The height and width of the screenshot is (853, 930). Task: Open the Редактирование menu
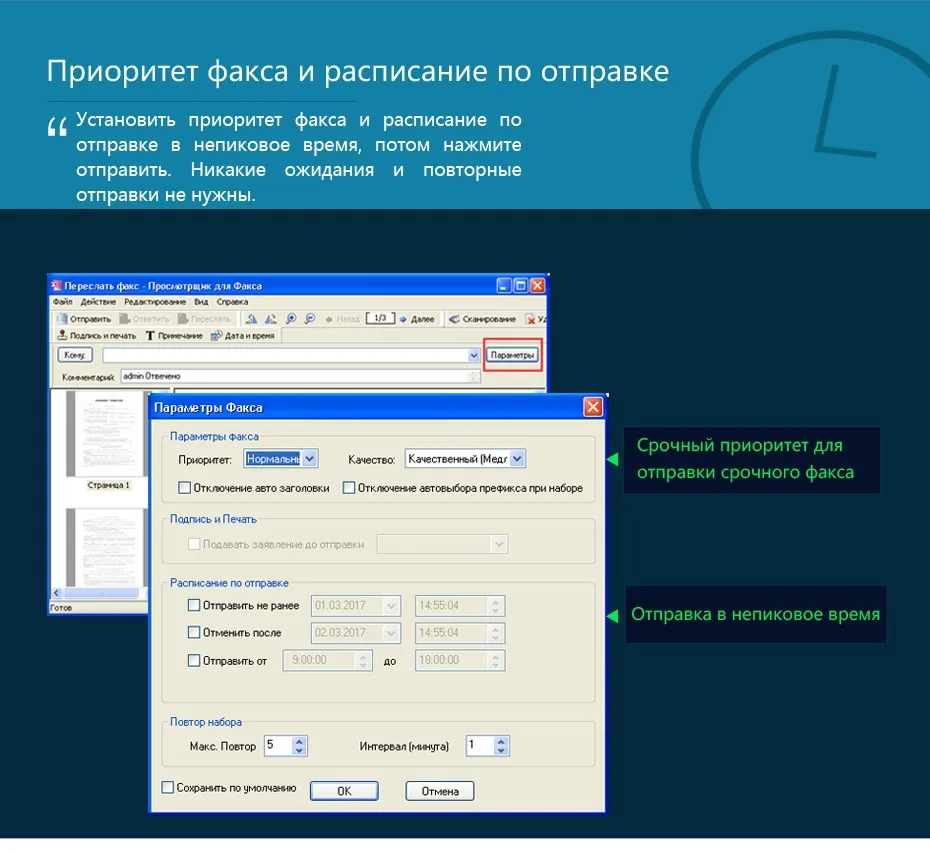(x=155, y=302)
